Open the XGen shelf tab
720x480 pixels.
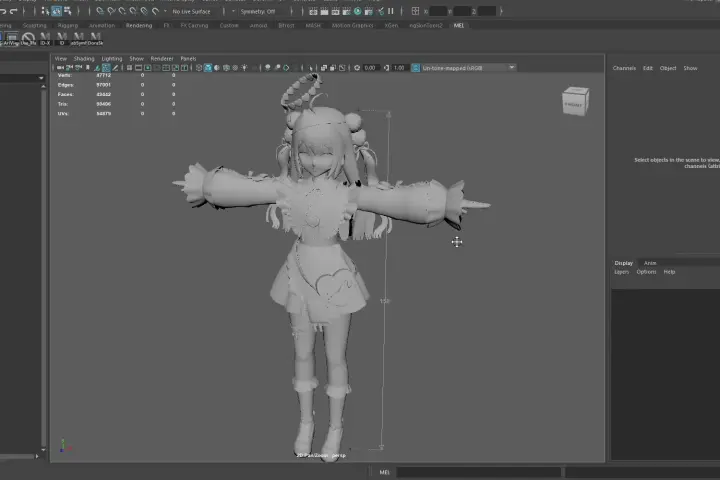tap(391, 25)
